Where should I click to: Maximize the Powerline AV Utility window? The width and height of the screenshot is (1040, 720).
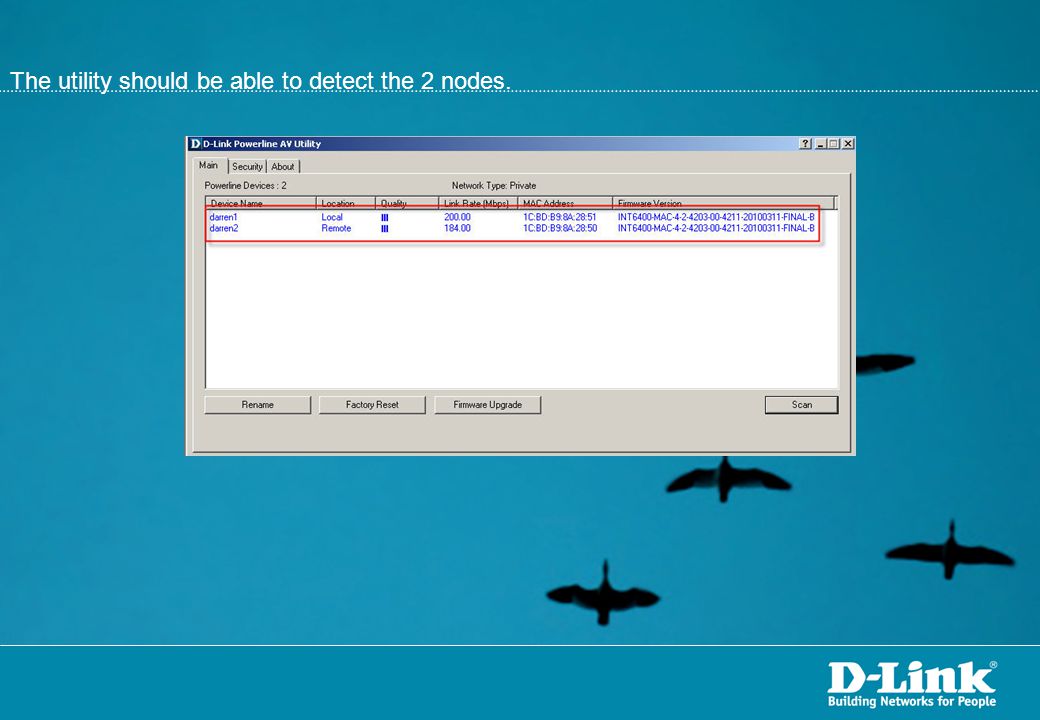833,143
